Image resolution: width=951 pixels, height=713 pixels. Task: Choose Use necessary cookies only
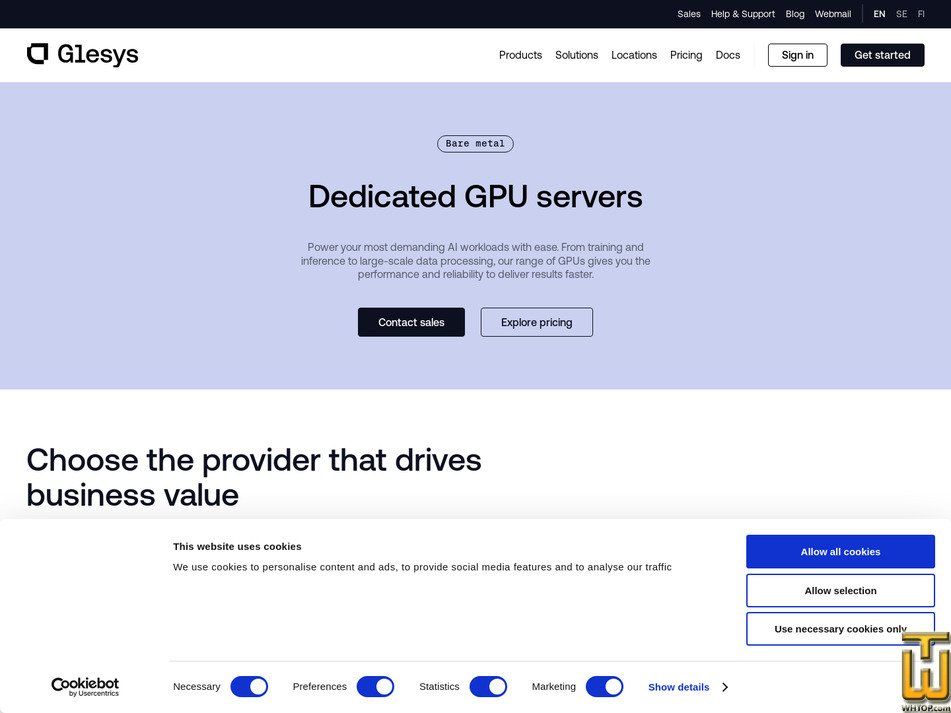tap(841, 629)
